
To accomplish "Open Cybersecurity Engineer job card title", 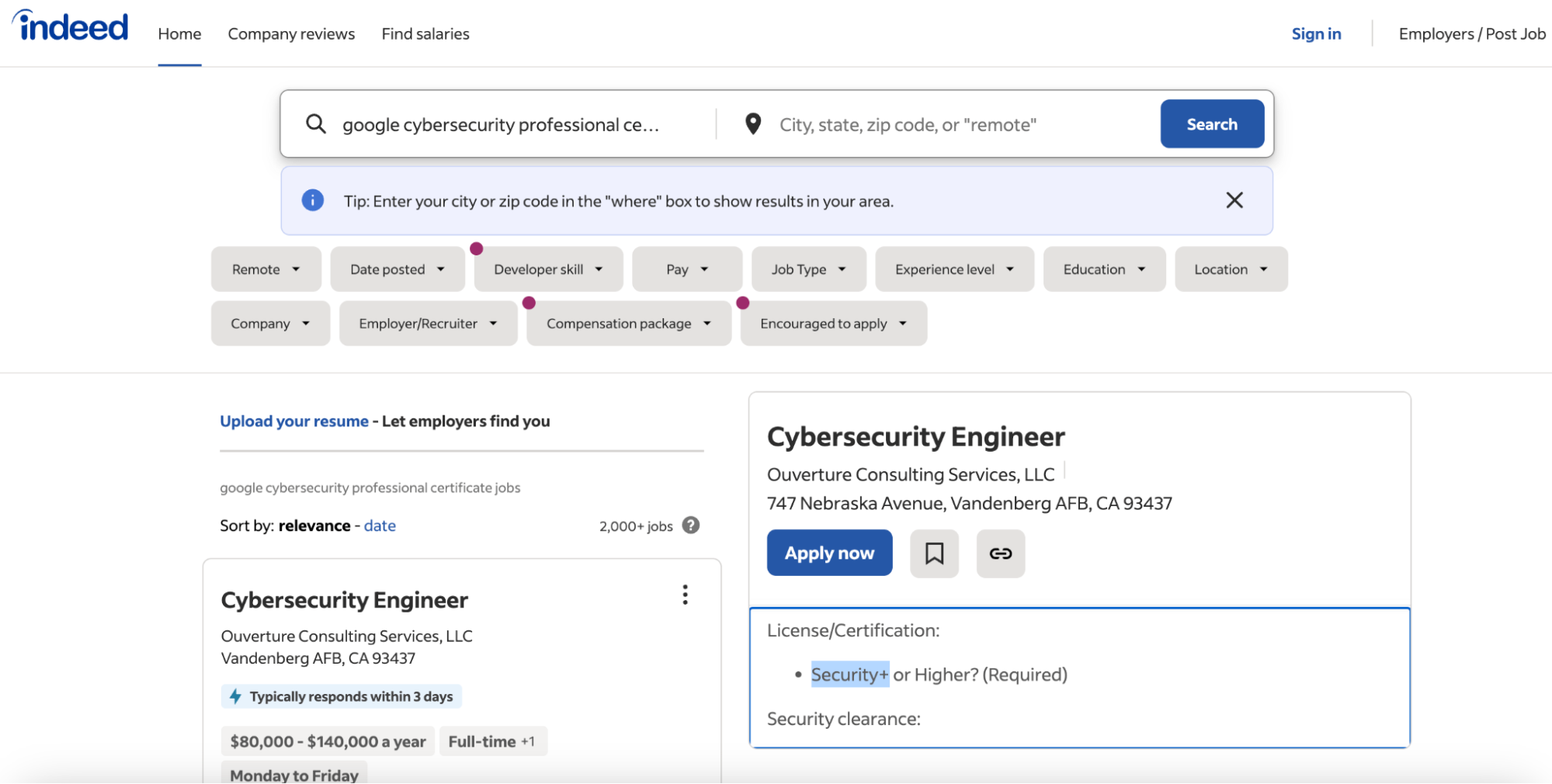I will (x=345, y=600).
